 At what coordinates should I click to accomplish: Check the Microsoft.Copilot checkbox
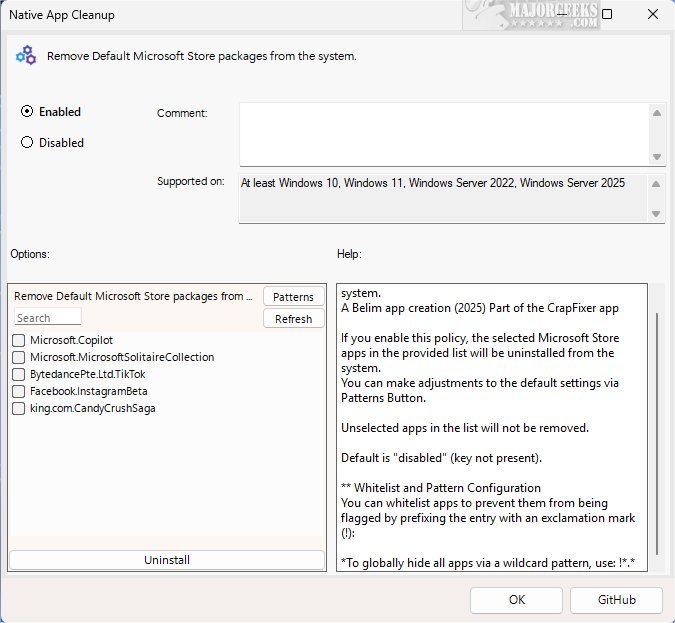tap(19, 341)
